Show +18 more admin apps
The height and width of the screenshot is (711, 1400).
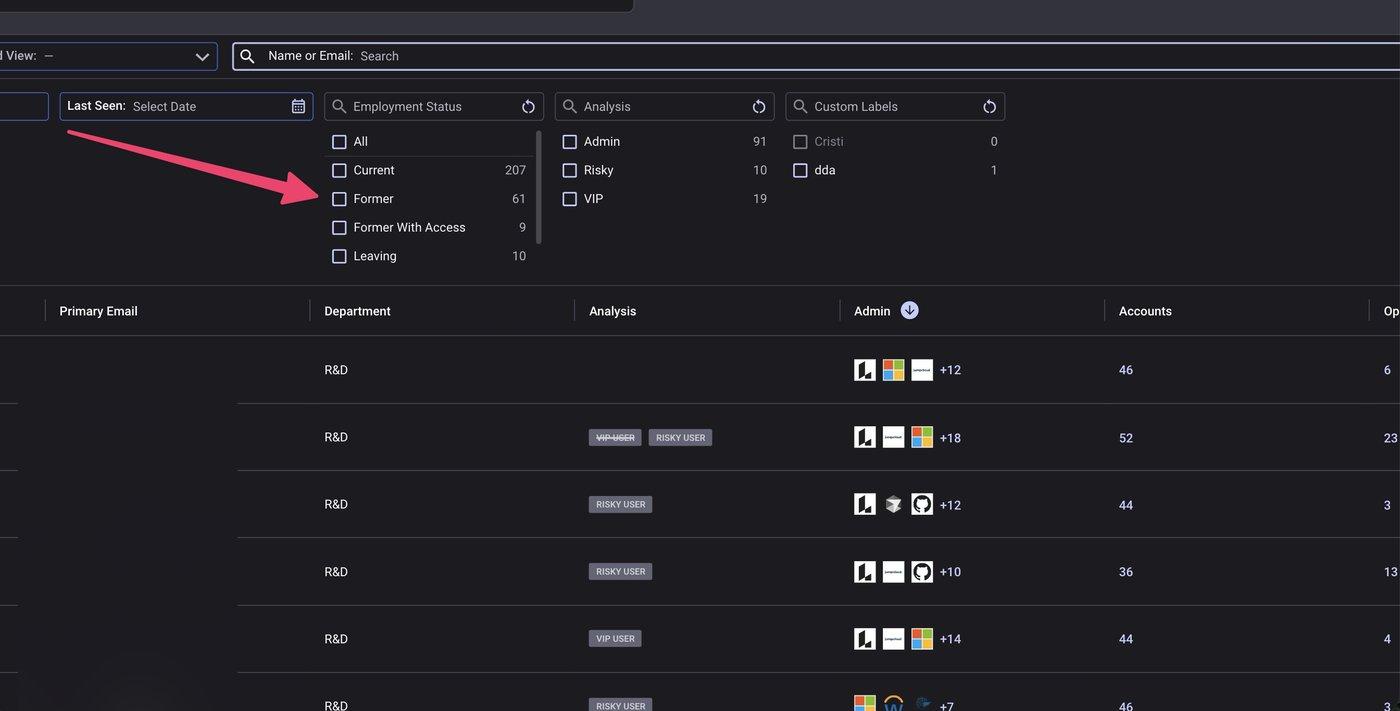point(950,438)
